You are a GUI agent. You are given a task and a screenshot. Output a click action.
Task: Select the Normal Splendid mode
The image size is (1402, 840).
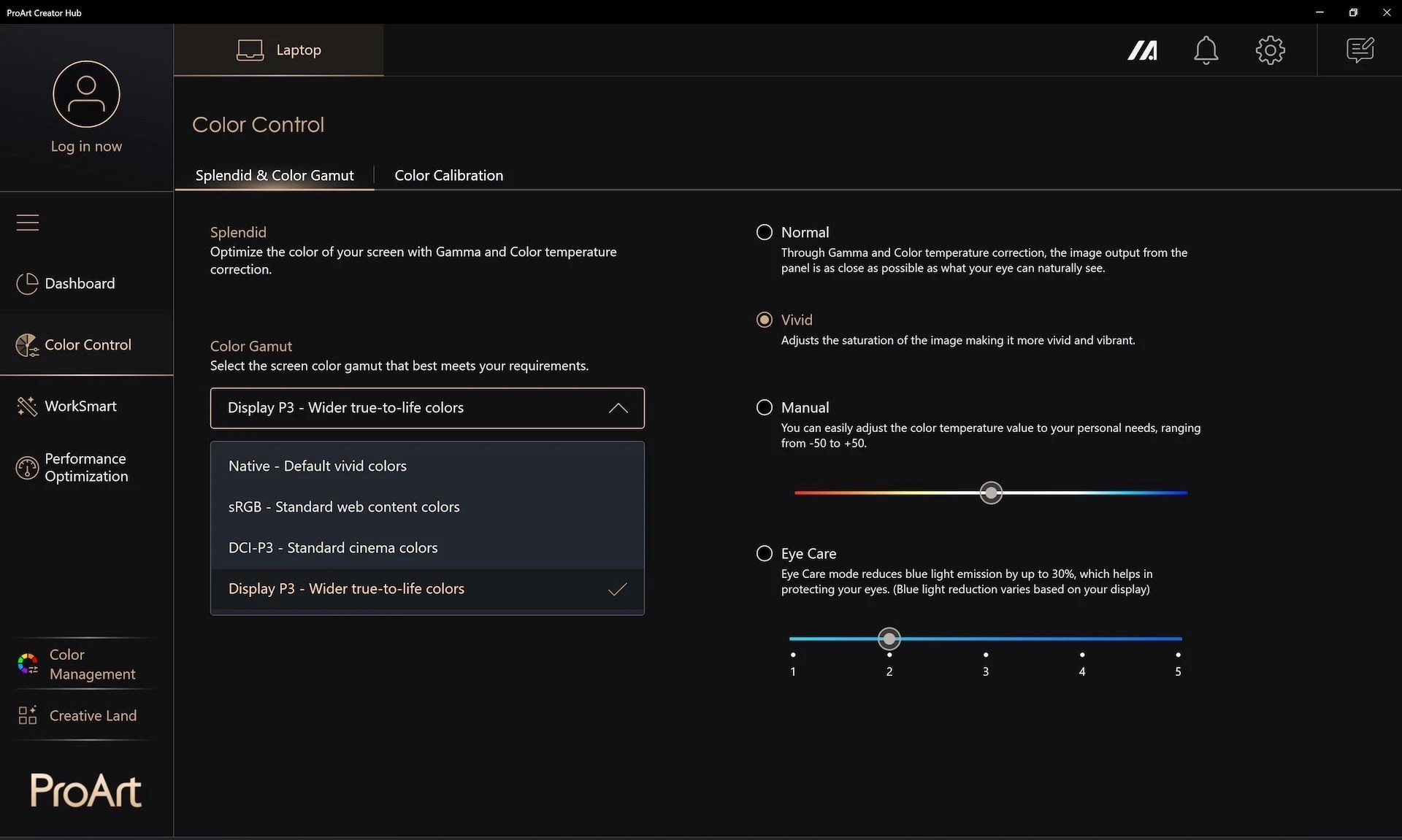click(x=765, y=233)
